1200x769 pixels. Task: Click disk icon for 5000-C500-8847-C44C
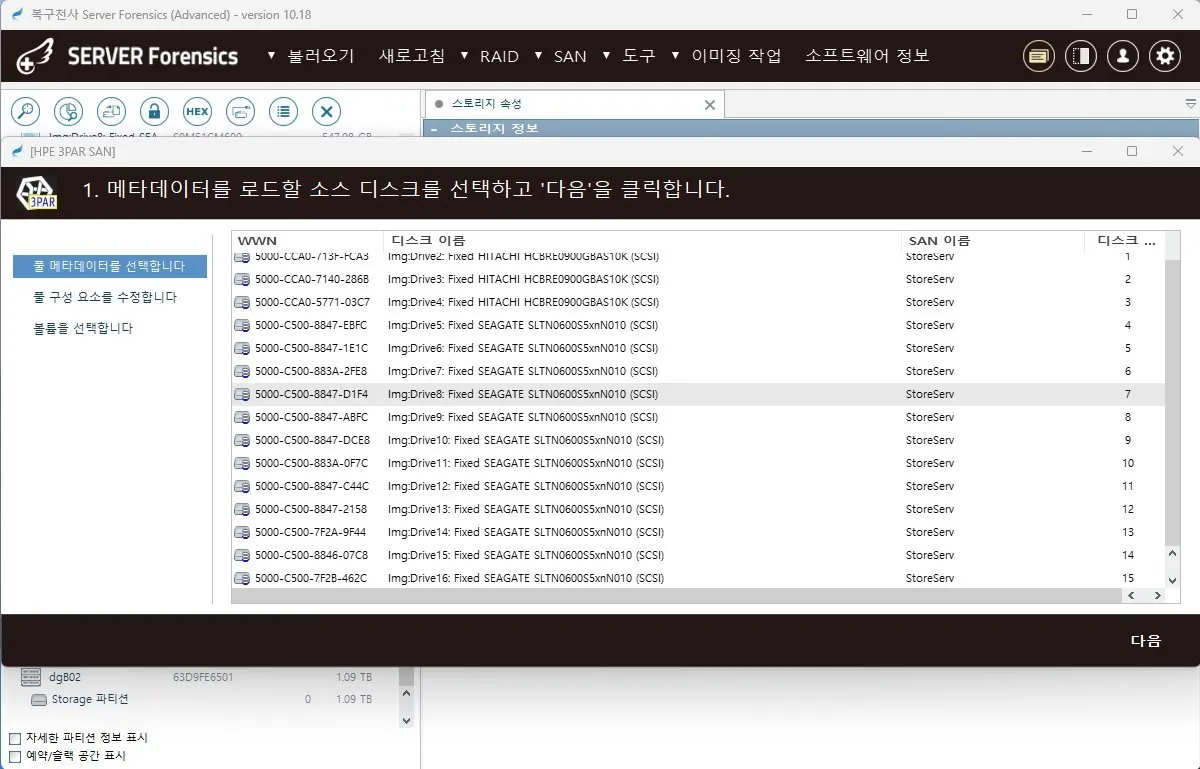(242, 486)
